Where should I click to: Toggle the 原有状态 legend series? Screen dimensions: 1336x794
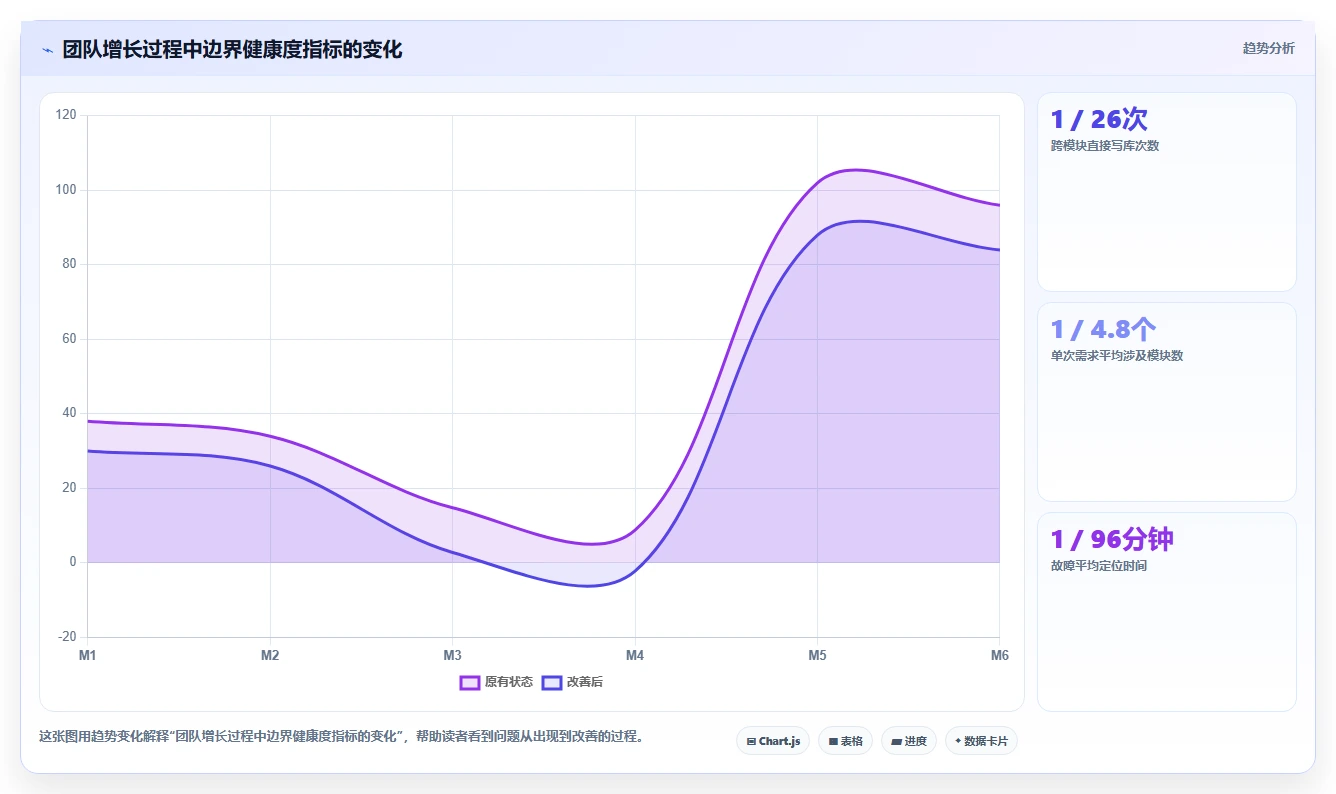coord(496,682)
